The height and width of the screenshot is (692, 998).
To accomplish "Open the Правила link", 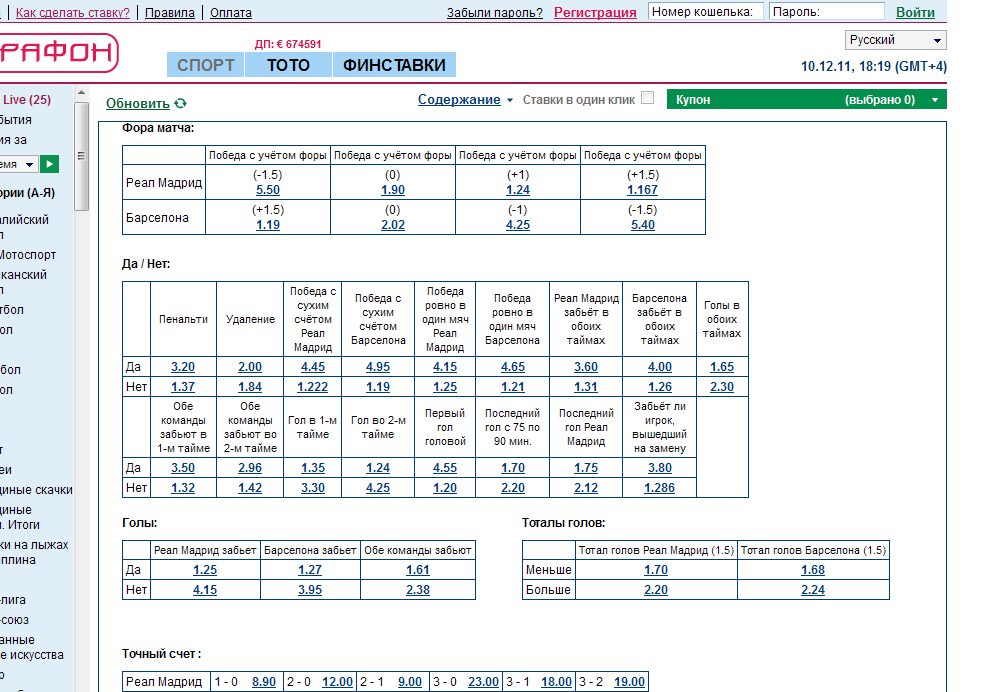I will pos(170,13).
